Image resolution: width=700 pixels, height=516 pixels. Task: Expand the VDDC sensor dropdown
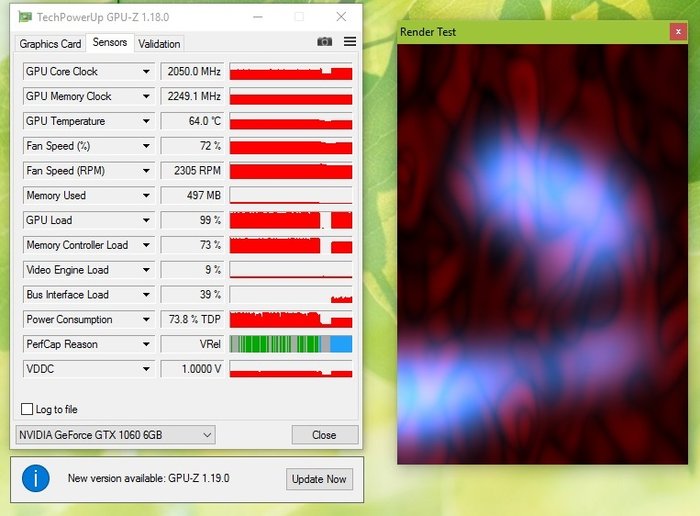click(146, 369)
